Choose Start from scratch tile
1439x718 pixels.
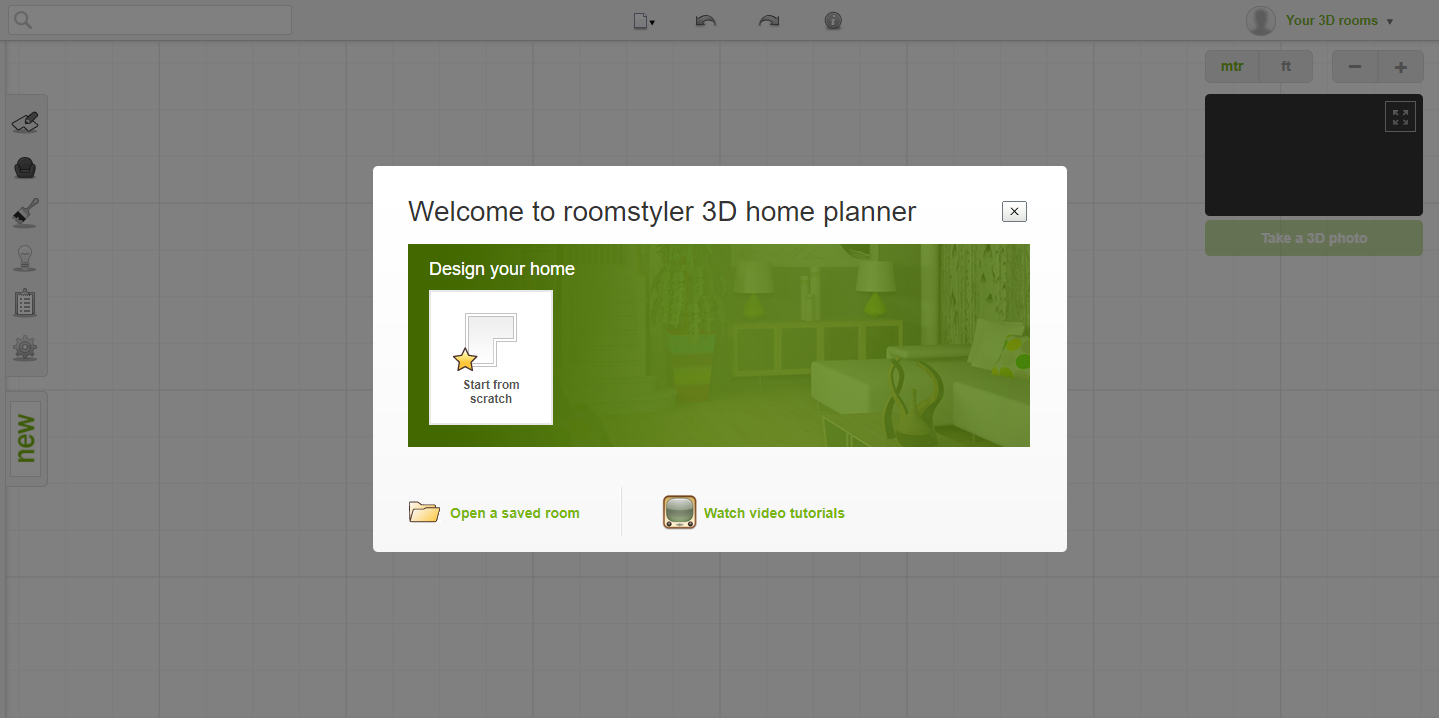[x=491, y=357]
